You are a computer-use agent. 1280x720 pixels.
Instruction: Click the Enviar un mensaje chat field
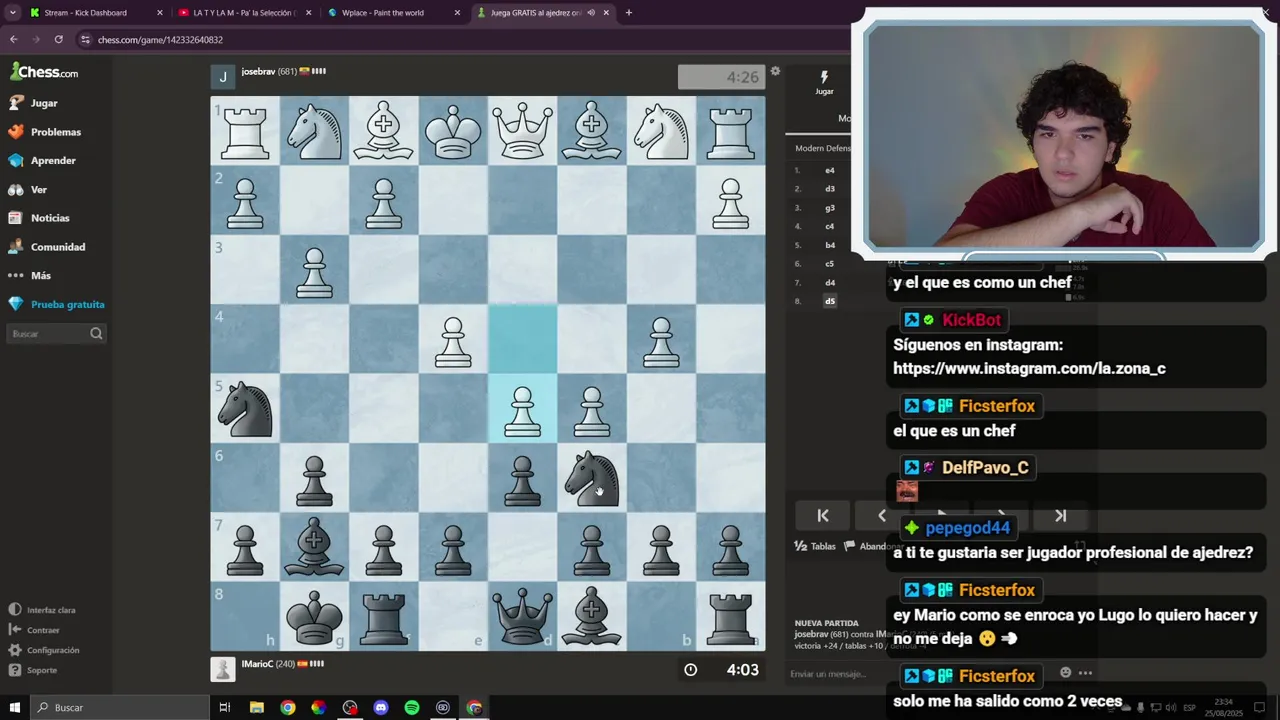[x=828, y=674]
